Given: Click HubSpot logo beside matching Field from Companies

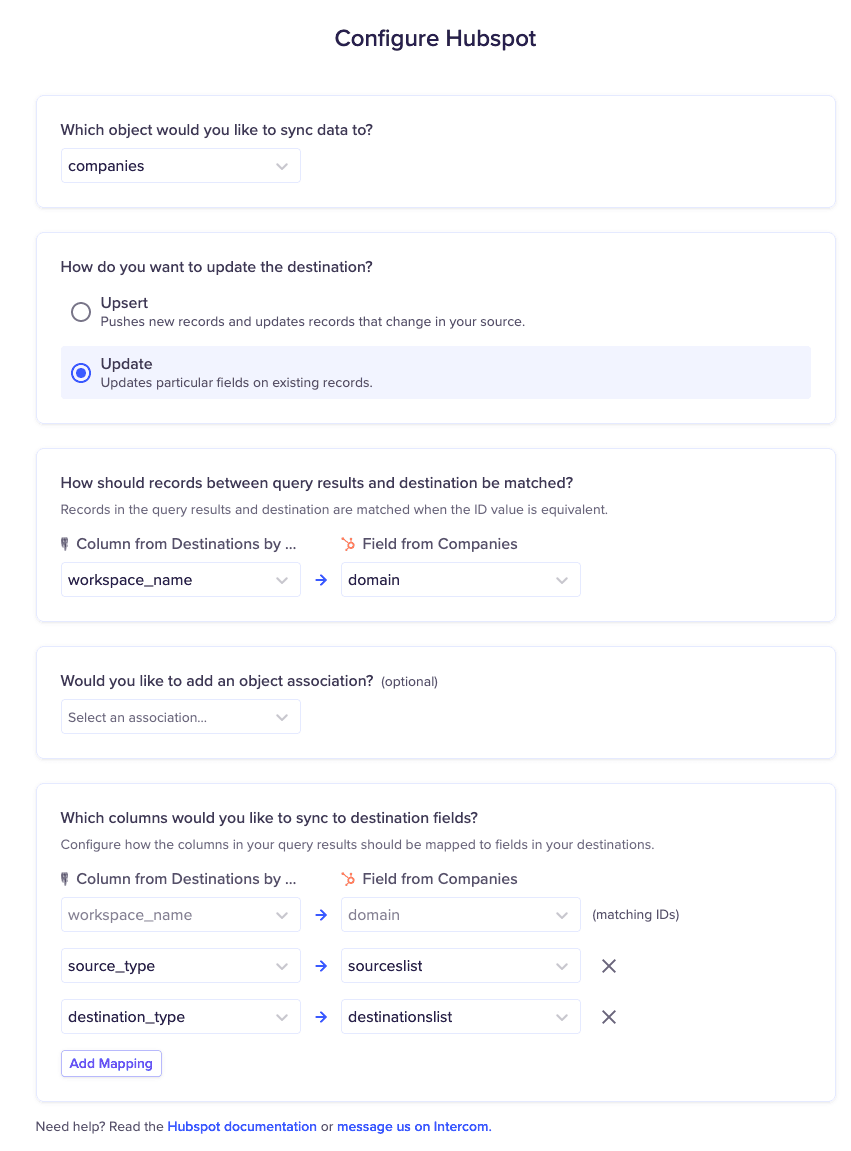Looking at the screenshot, I should [348, 544].
